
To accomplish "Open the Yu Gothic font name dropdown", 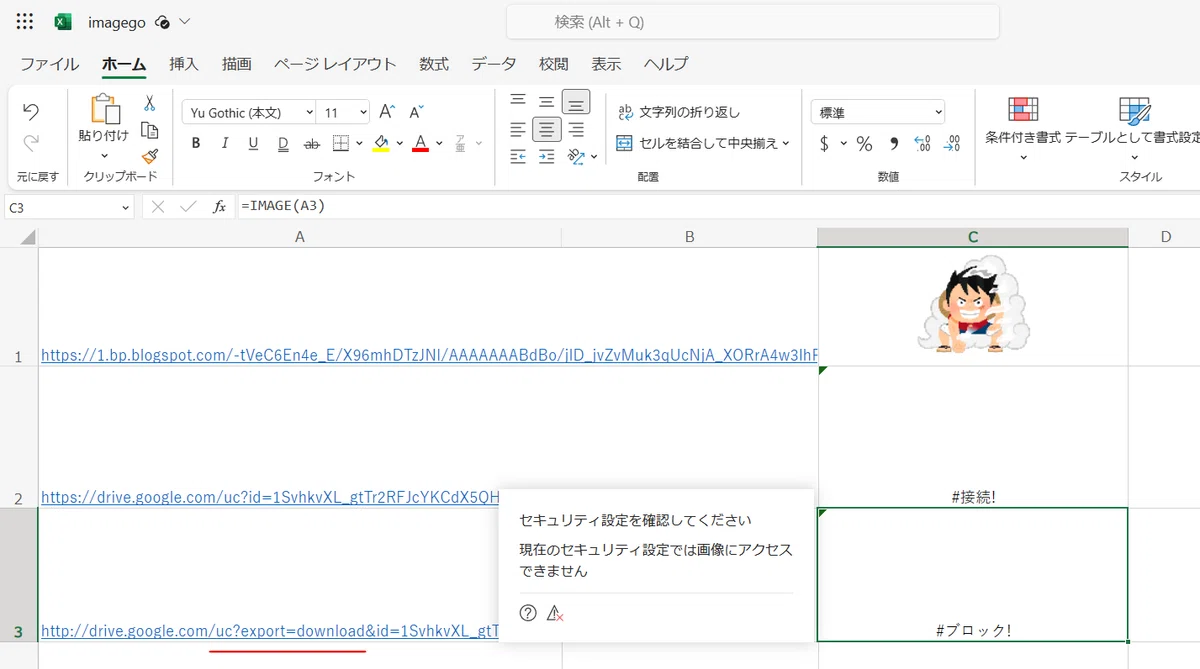I will (x=251, y=113).
